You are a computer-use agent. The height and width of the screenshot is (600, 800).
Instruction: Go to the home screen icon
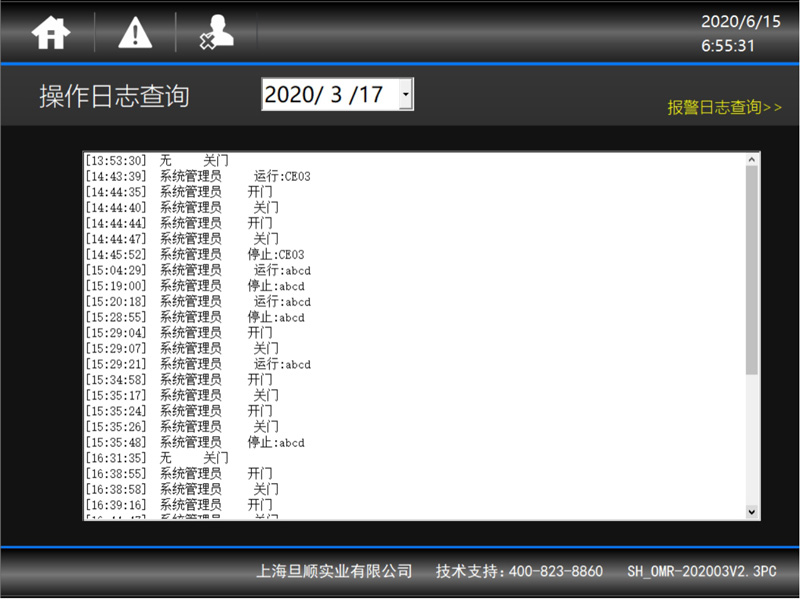[51, 34]
